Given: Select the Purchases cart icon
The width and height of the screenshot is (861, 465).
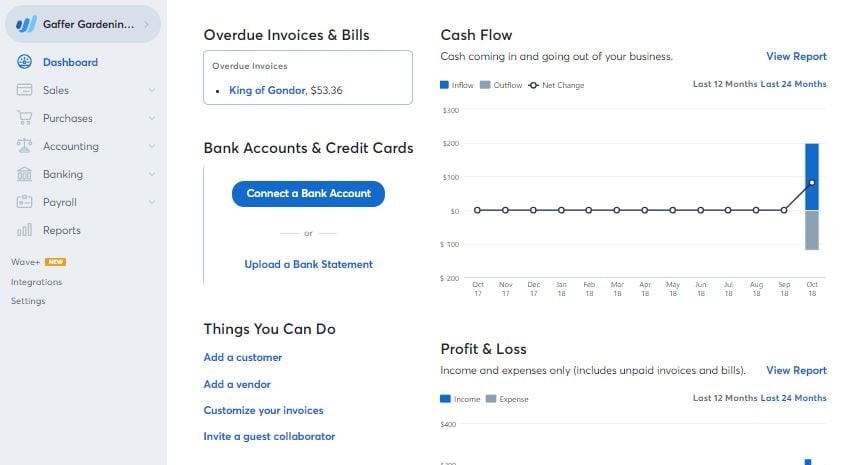Looking at the screenshot, I should point(25,117).
